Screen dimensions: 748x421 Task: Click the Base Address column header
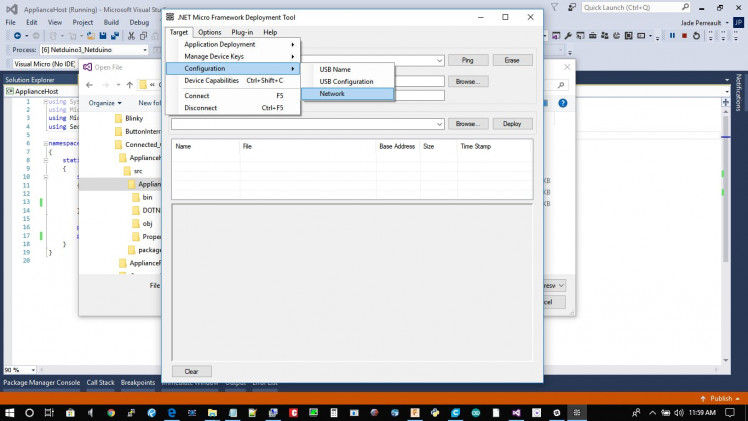(x=397, y=146)
